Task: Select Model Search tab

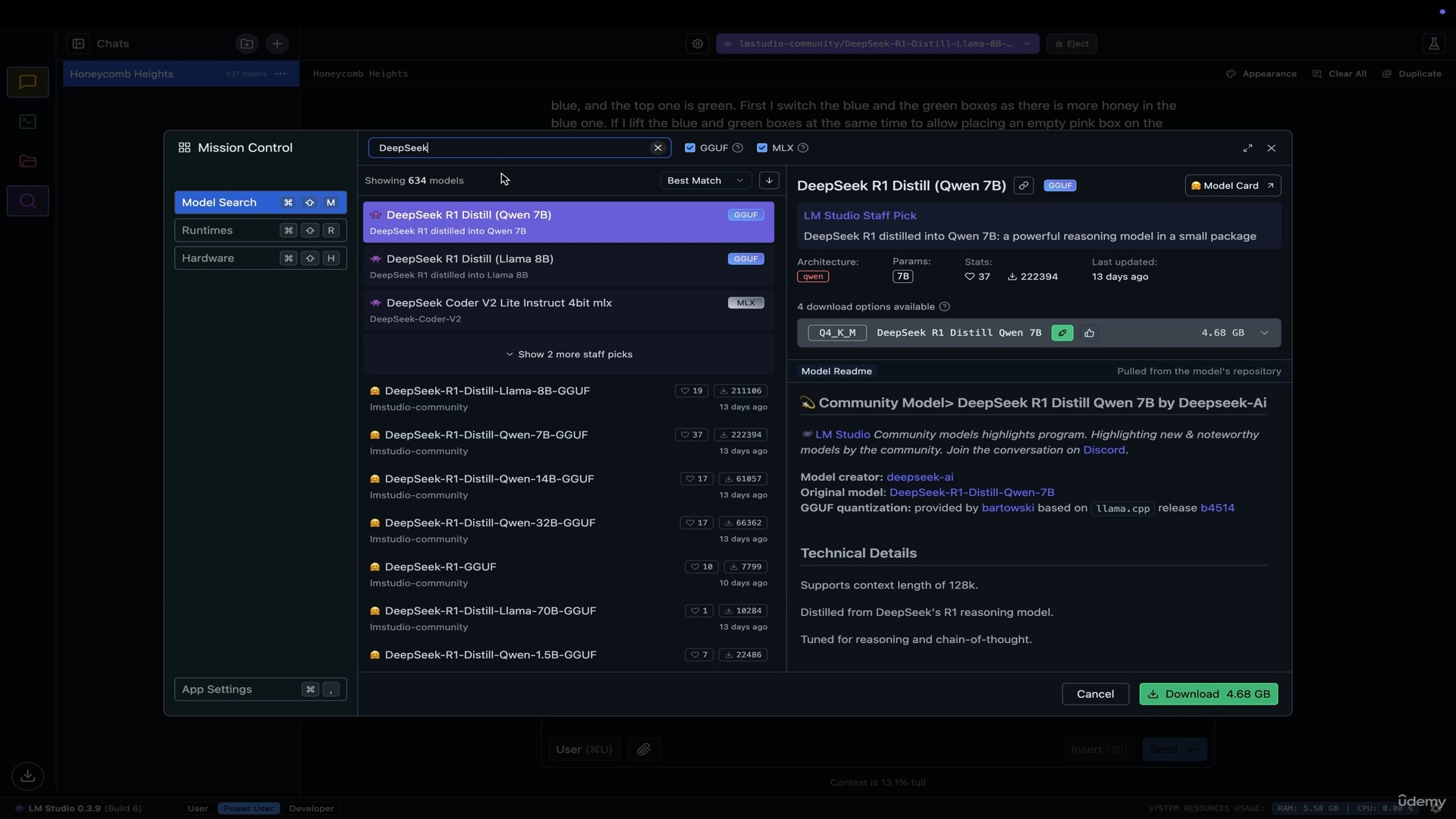Action: (260, 202)
